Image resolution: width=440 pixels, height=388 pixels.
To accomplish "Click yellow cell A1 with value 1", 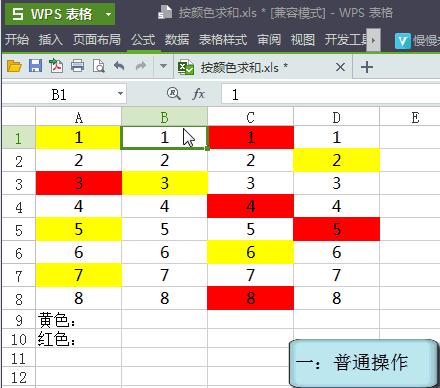I will click(79, 138).
